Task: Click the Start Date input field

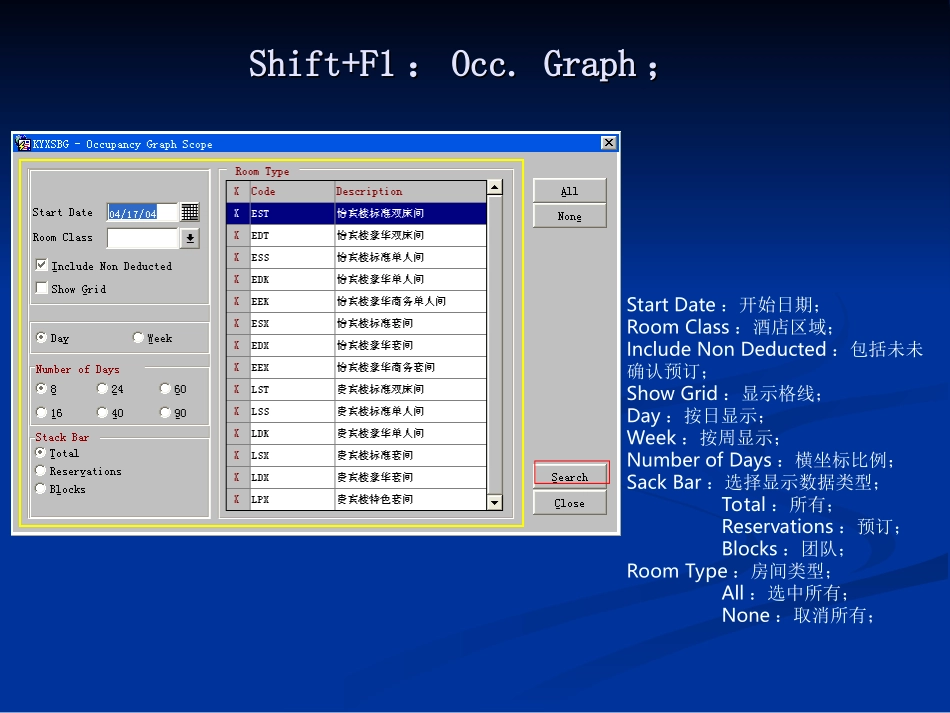Action: click(141, 213)
